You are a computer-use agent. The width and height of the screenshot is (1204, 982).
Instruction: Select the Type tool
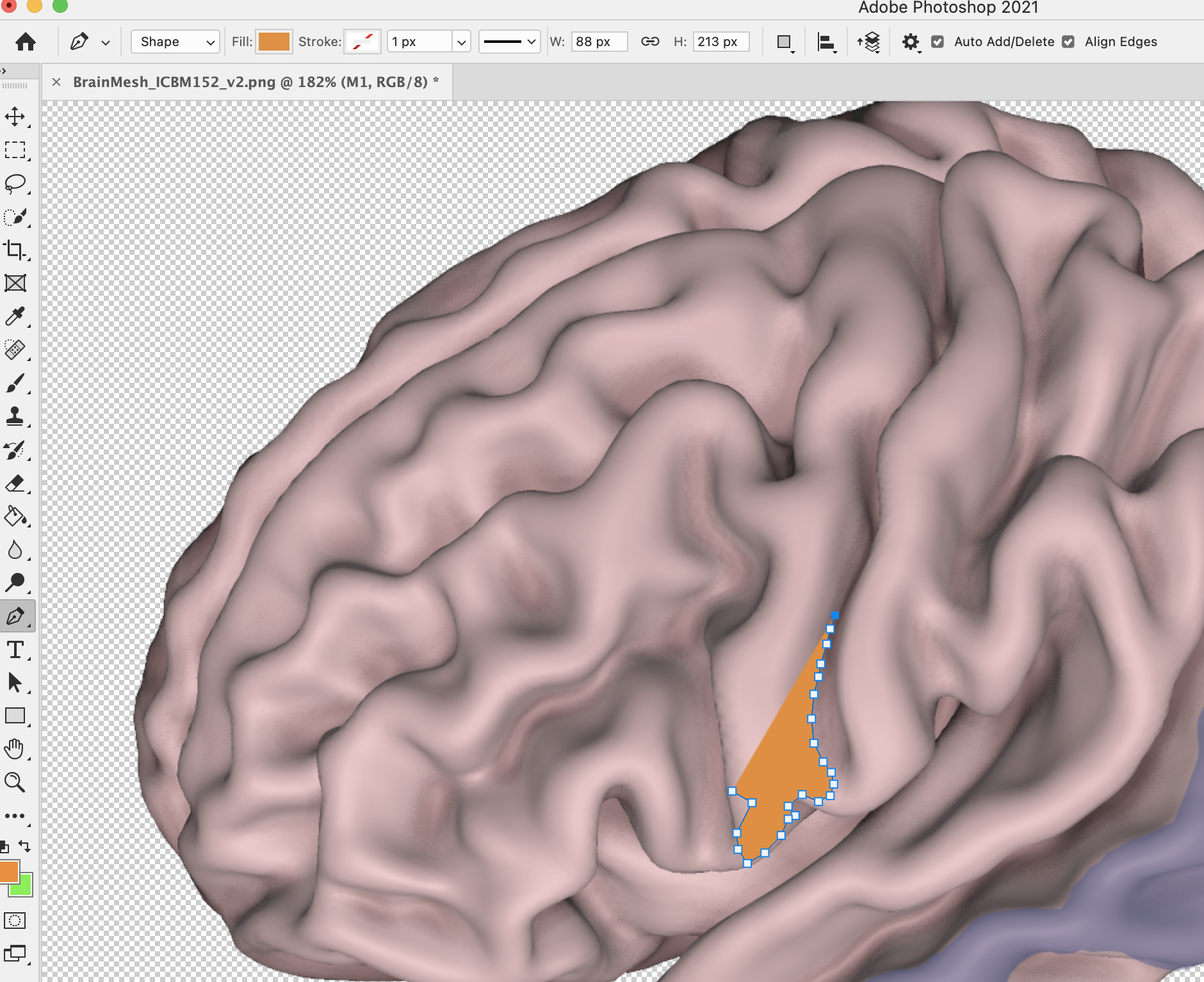coord(15,650)
